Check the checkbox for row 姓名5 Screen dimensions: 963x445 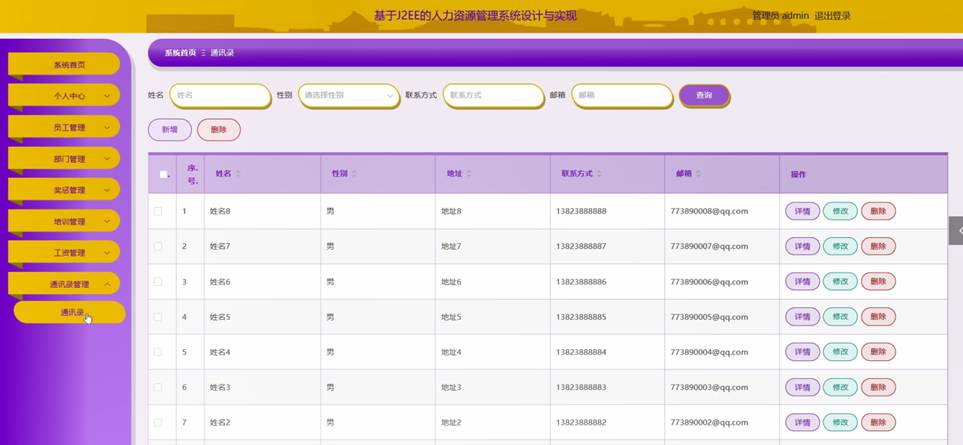pos(158,317)
